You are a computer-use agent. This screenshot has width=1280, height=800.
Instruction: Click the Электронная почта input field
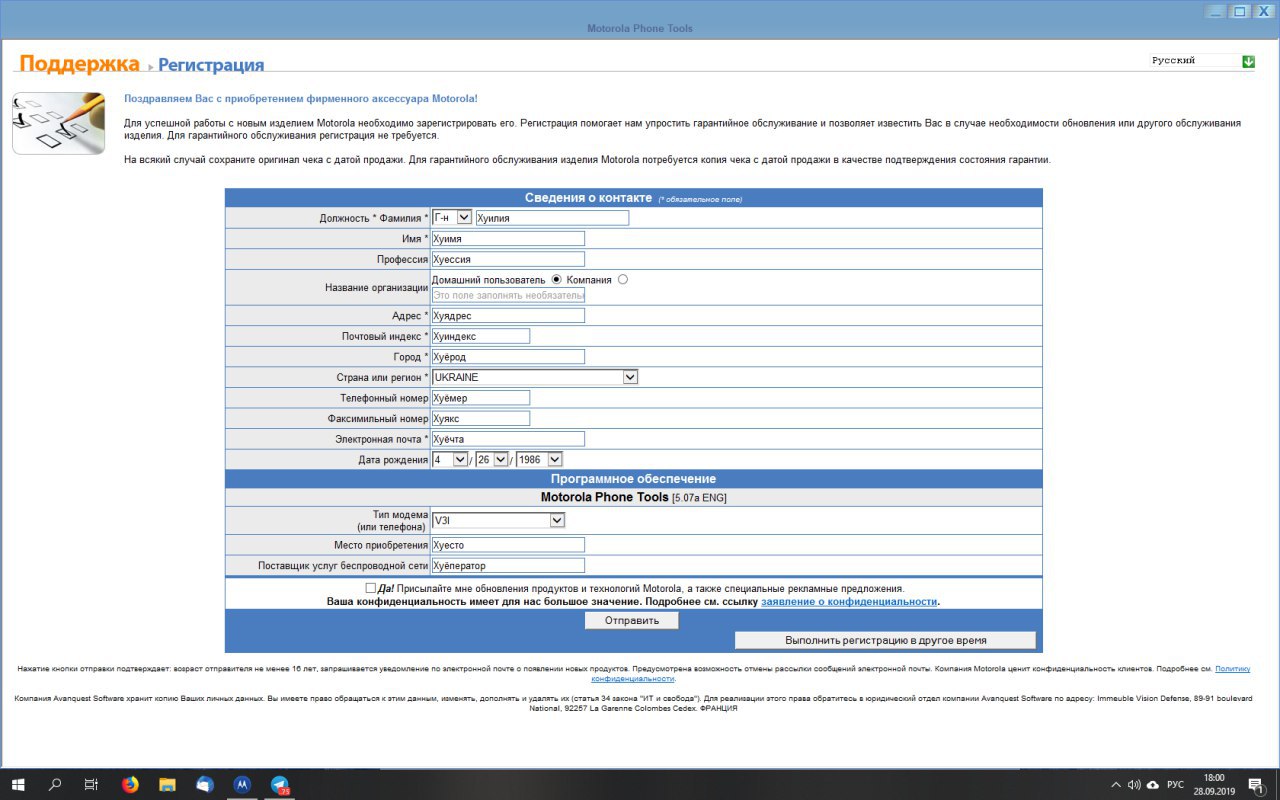click(508, 439)
